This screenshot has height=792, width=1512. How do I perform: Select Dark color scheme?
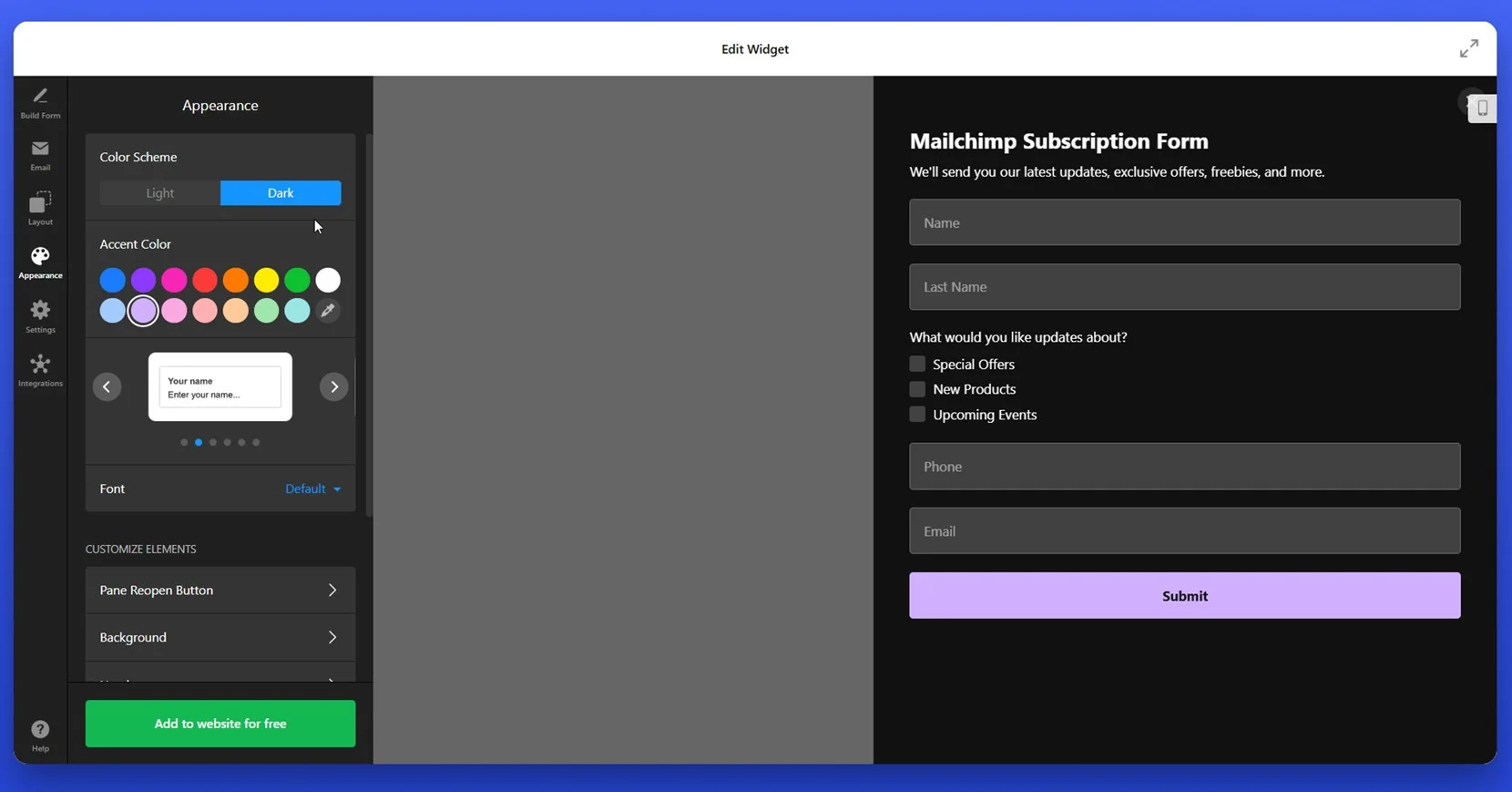pos(281,193)
